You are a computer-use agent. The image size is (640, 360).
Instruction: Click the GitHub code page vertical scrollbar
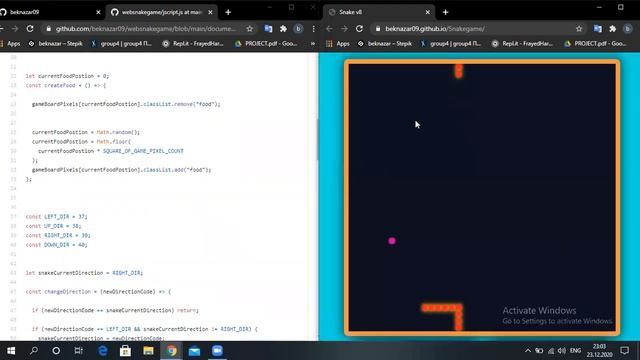317,141
